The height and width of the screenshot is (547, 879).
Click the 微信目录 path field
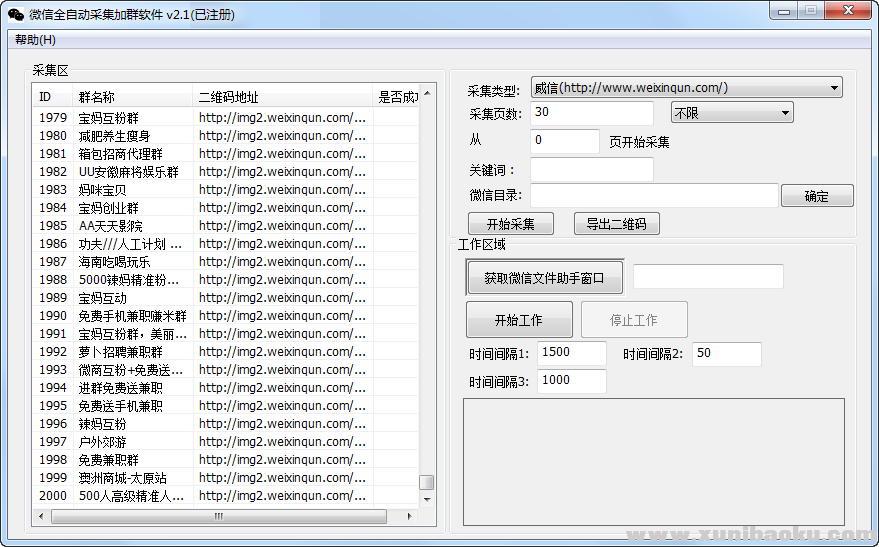click(x=653, y=196)
